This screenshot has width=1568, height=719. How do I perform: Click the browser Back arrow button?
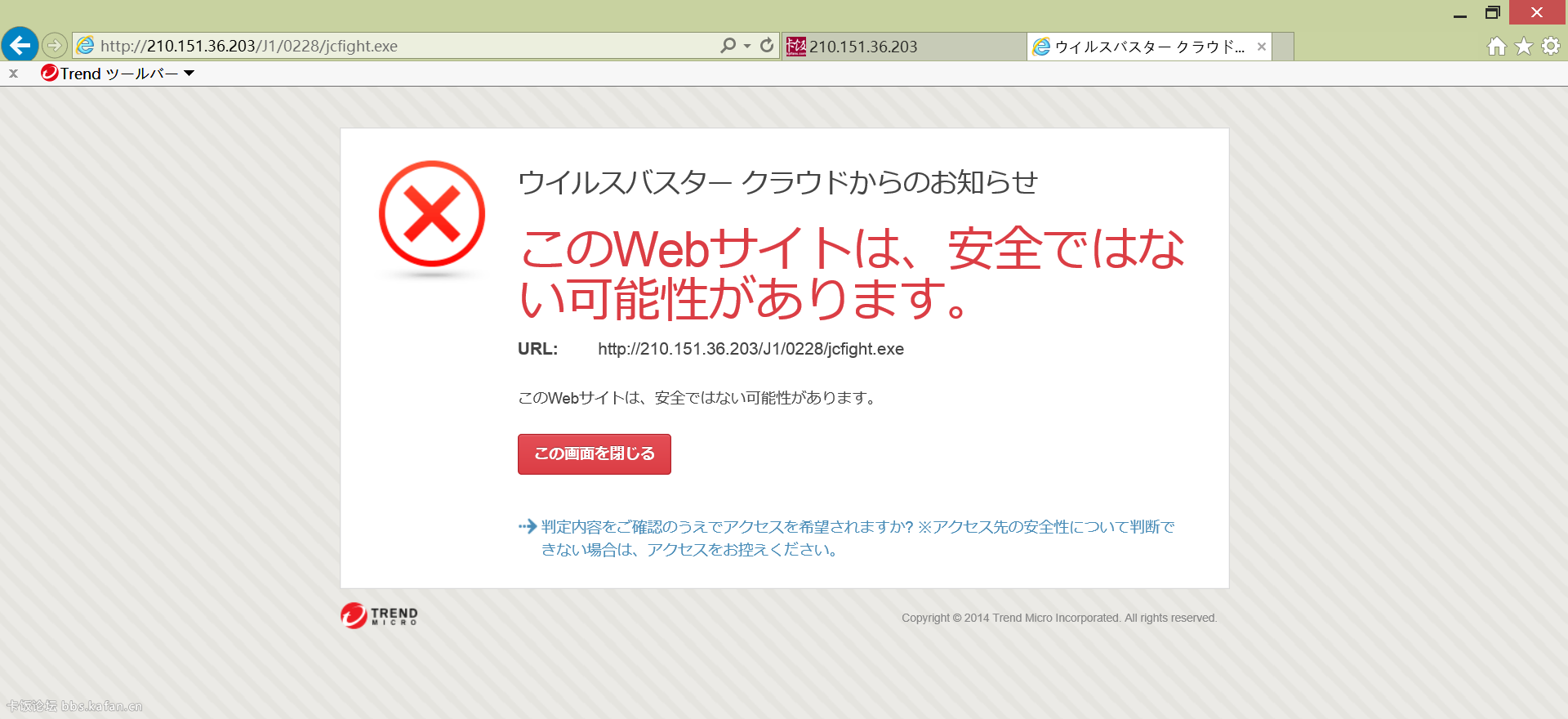(20, 45)
